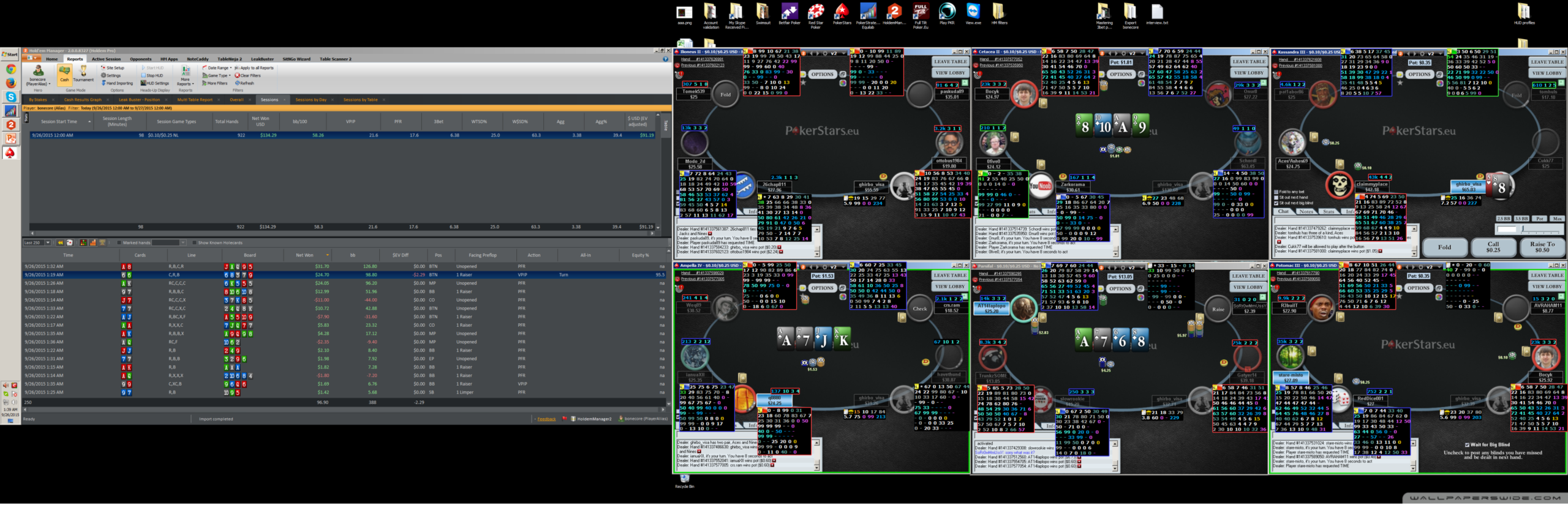Click the Windows Start button

point(10,54)
